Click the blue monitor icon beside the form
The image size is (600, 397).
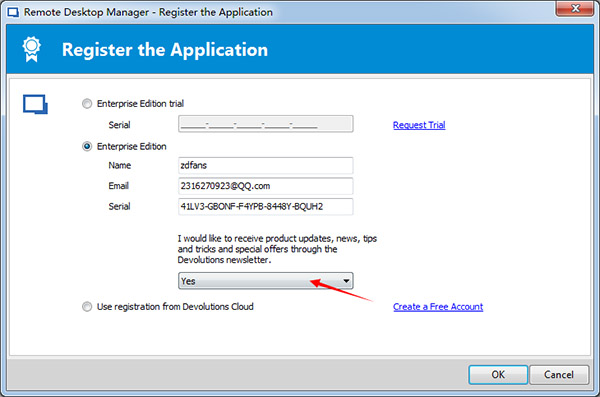35,104
